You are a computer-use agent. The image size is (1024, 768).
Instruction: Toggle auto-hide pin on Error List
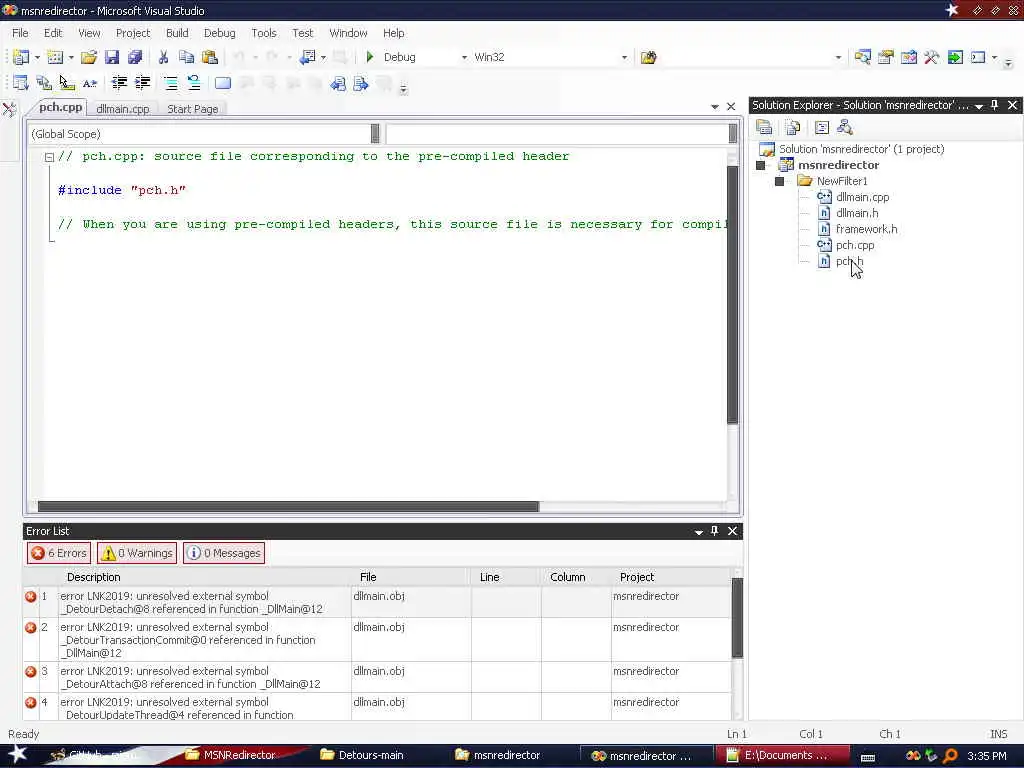tap(714, 531)
